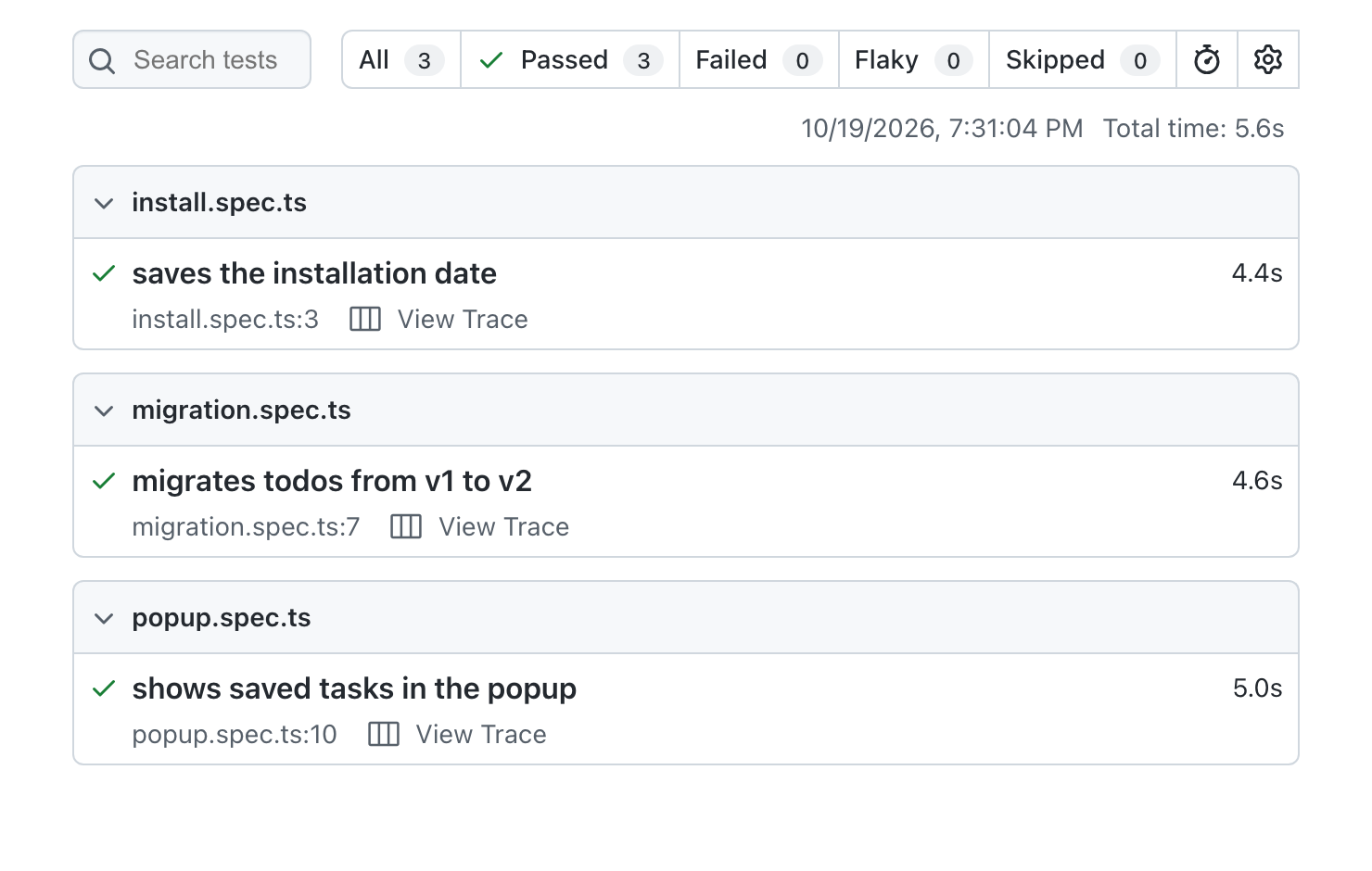Focus the Search tests field
This screenshot has width=1372, height=871.
click(x=192, y=60)
